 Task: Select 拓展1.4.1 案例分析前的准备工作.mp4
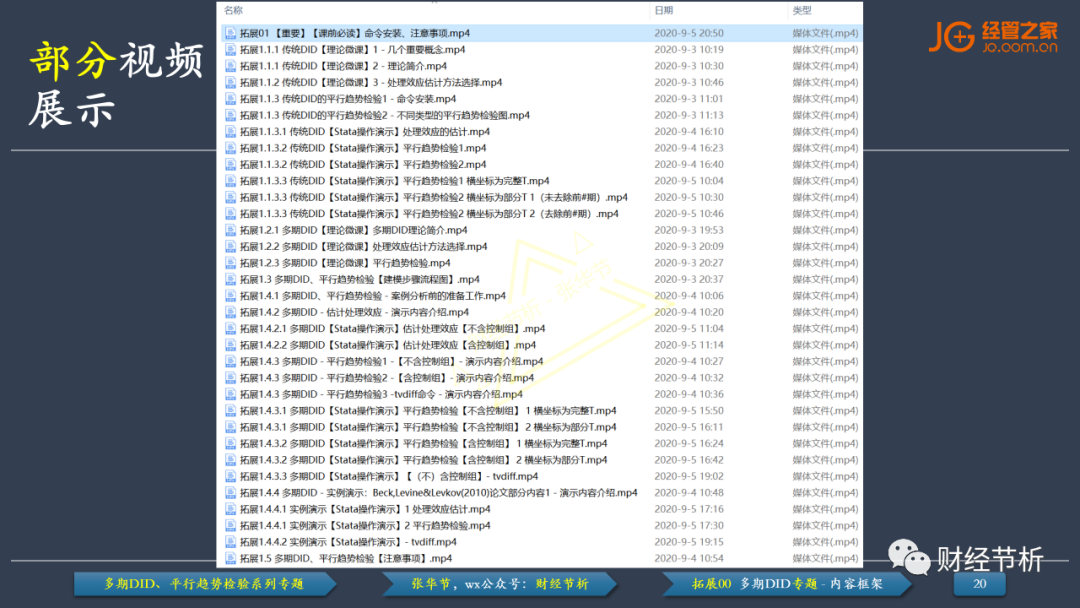(372, 296)
